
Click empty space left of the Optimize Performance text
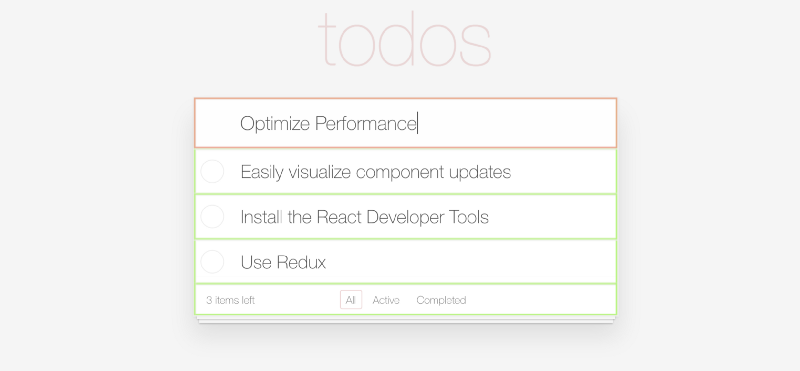[x=217, y=123]
